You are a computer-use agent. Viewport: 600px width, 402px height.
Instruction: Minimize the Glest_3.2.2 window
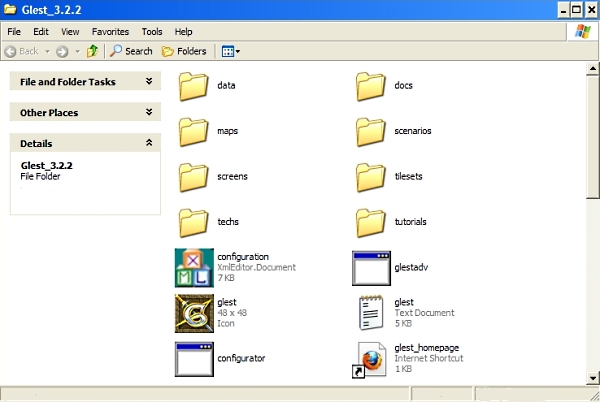tap(563, 10)
